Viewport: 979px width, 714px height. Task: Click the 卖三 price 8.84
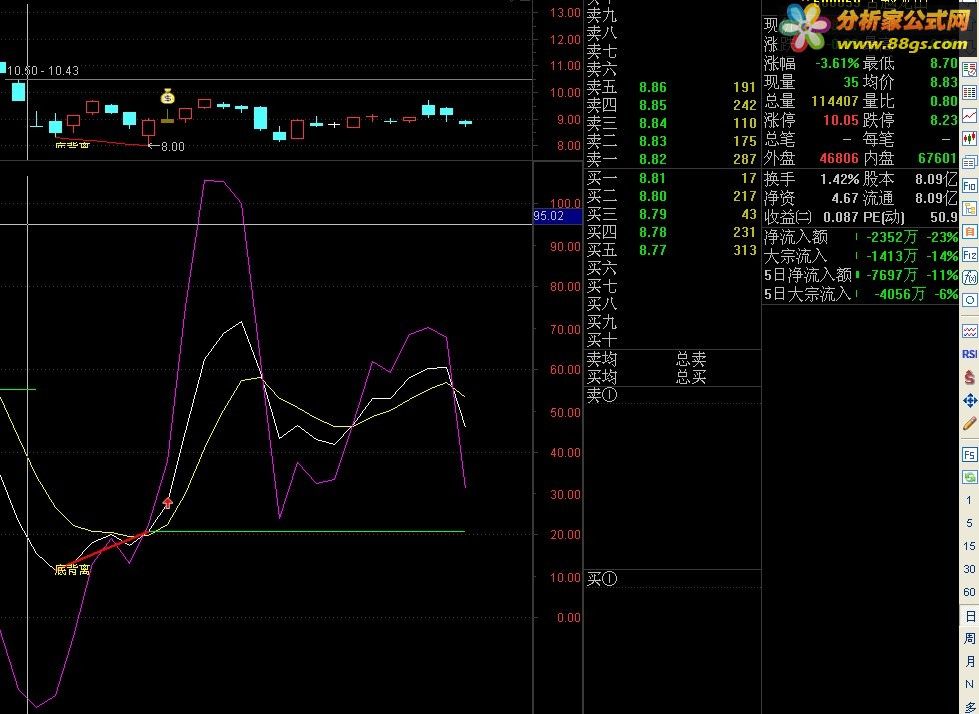pos(652,124)
